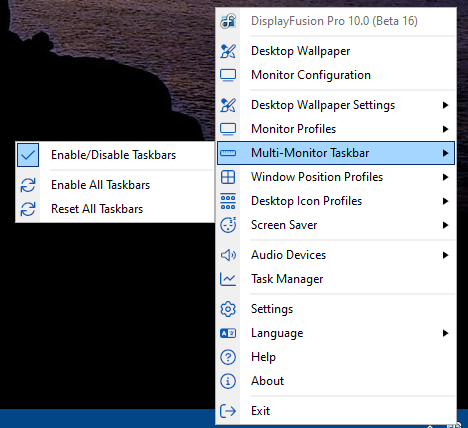Click the Window Position Profiles grid icon
The width and height of the screenshot is (468, 428).
pos(228,177)
